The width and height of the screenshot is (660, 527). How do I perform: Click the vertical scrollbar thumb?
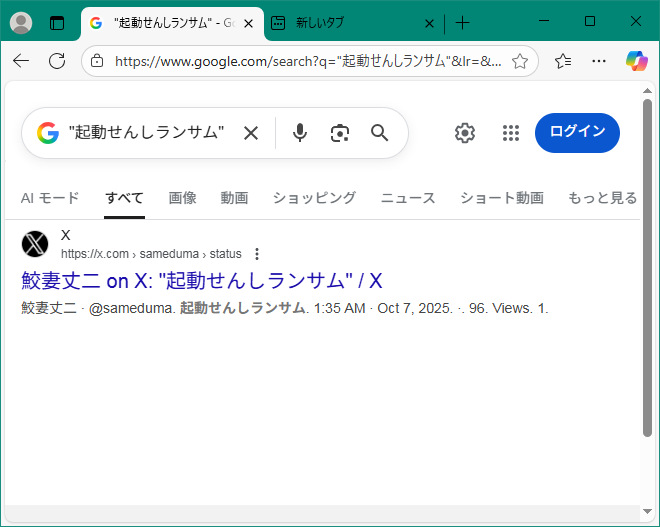point(647,268)
